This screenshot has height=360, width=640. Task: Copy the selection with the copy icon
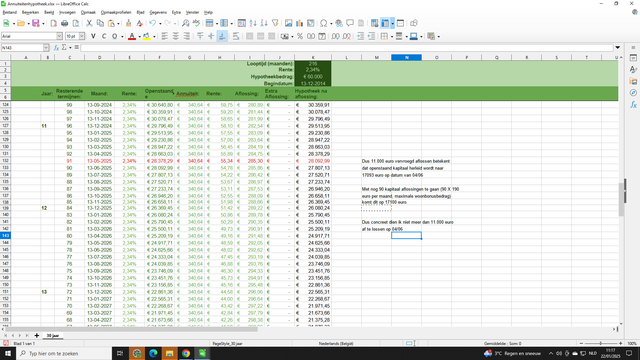point(100,23)
